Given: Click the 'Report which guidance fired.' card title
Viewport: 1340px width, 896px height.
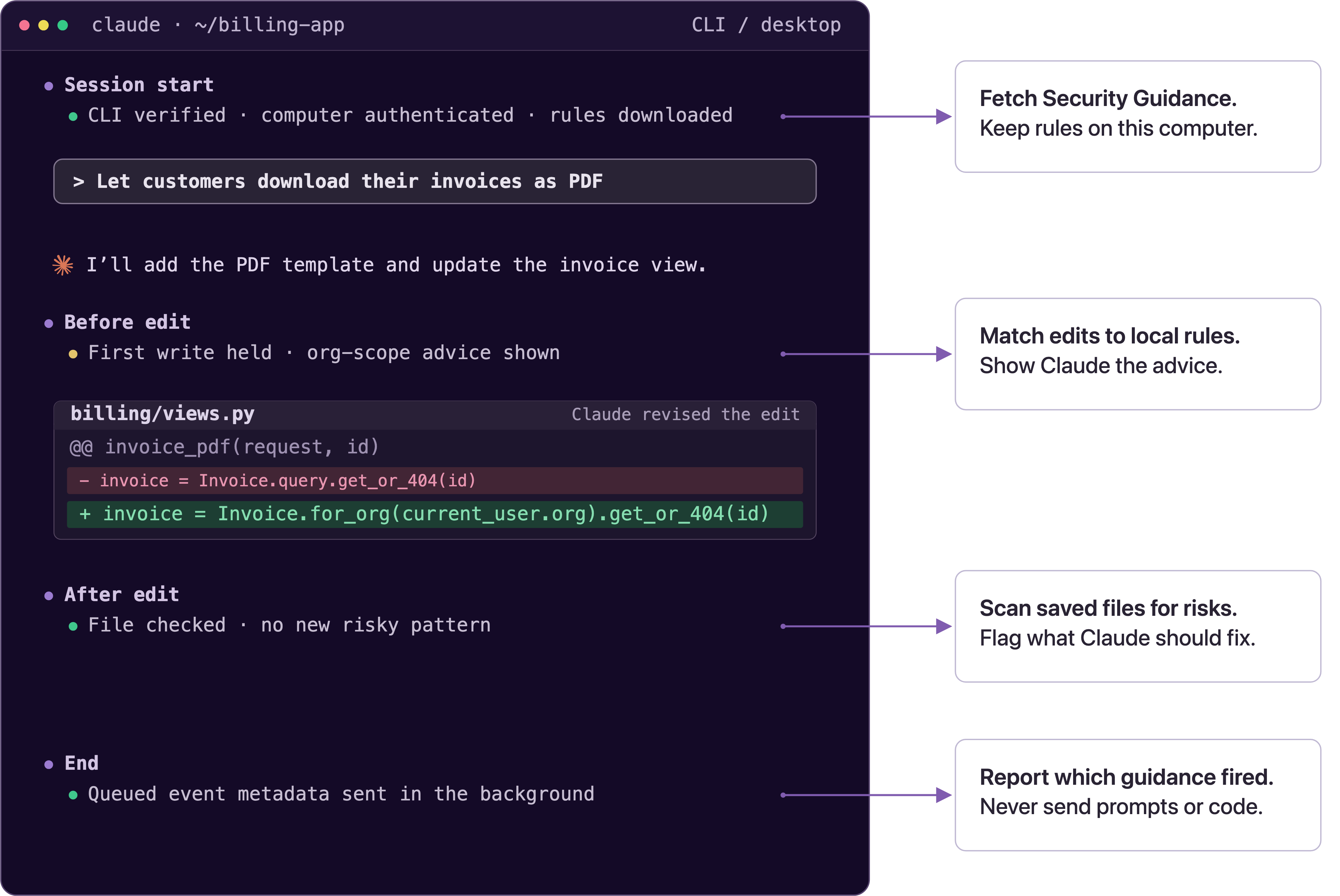Looking at the screenshot, I should (1126, 778).
